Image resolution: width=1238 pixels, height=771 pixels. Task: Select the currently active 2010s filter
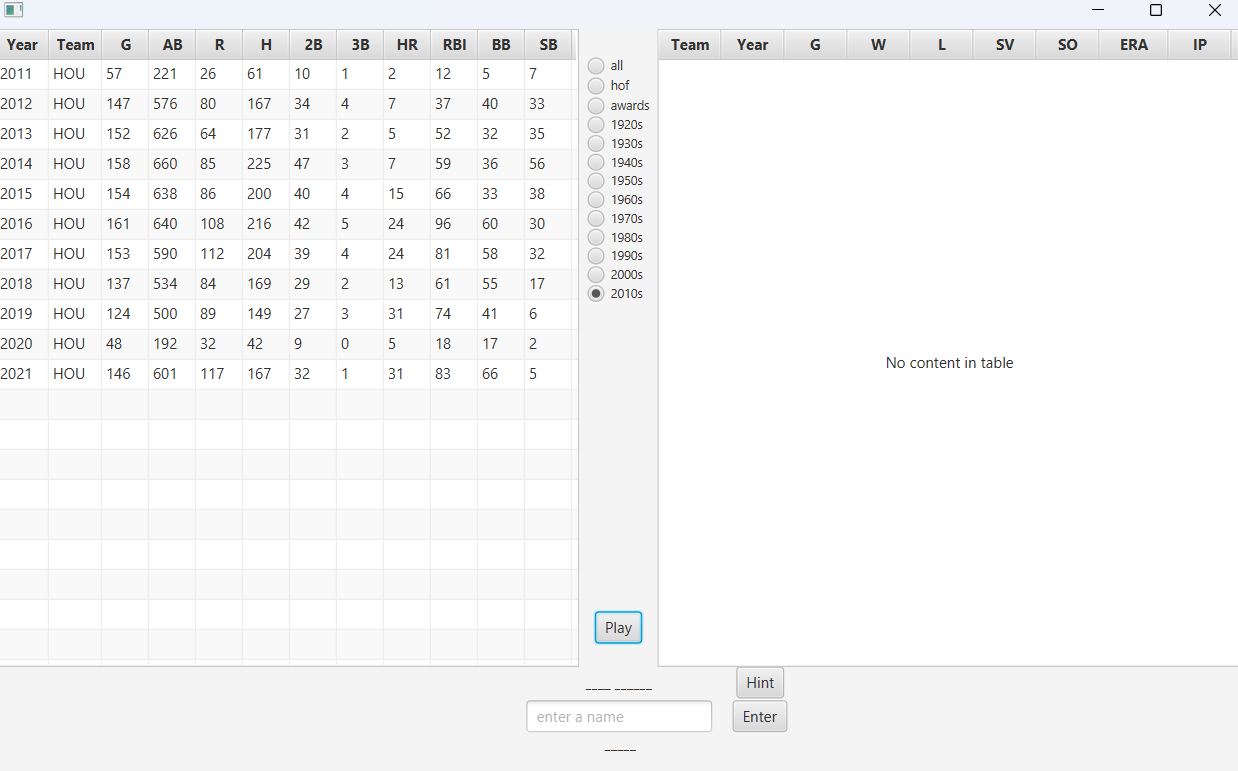(x=596, y=293)
